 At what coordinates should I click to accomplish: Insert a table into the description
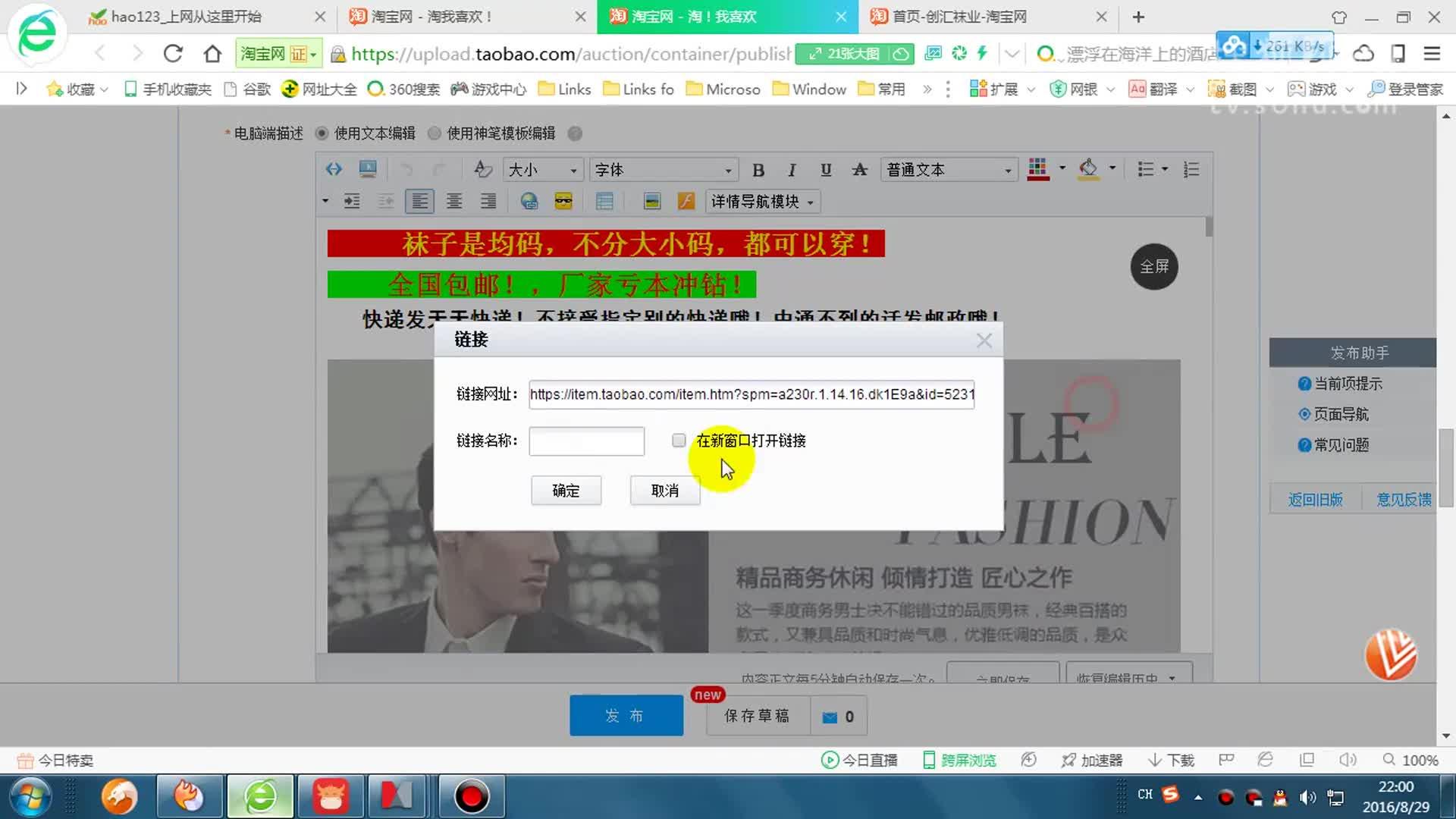(604, 201)
